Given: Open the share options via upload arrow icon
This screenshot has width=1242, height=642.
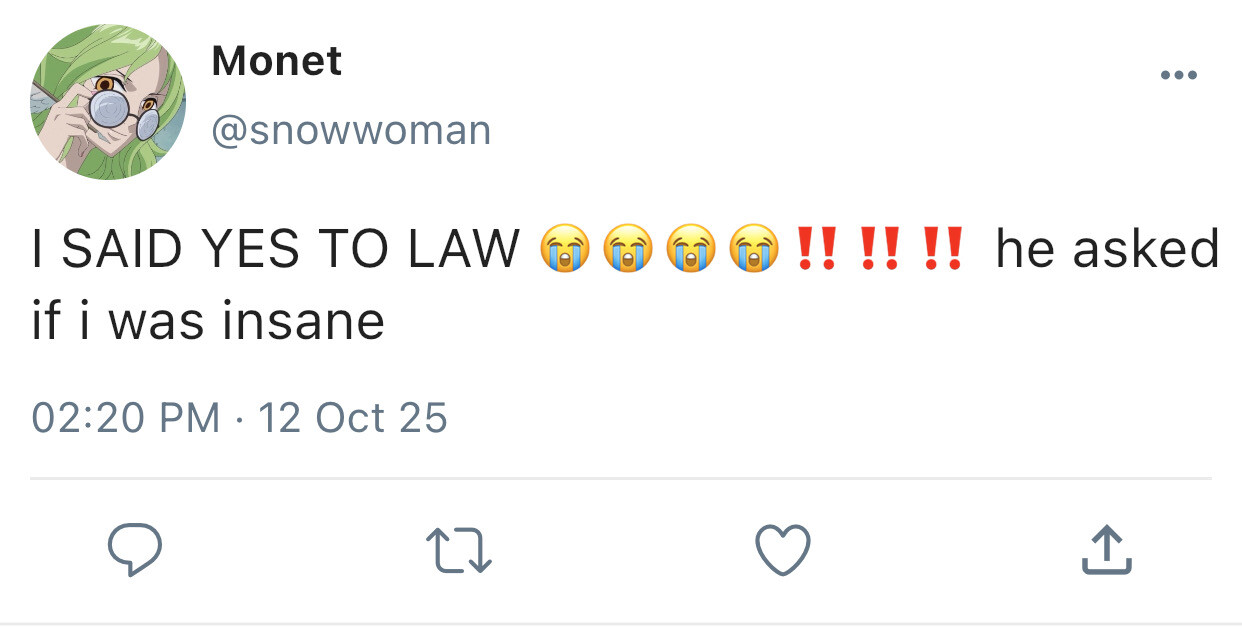Looking at the screenshot, I should click(1106, 550).
